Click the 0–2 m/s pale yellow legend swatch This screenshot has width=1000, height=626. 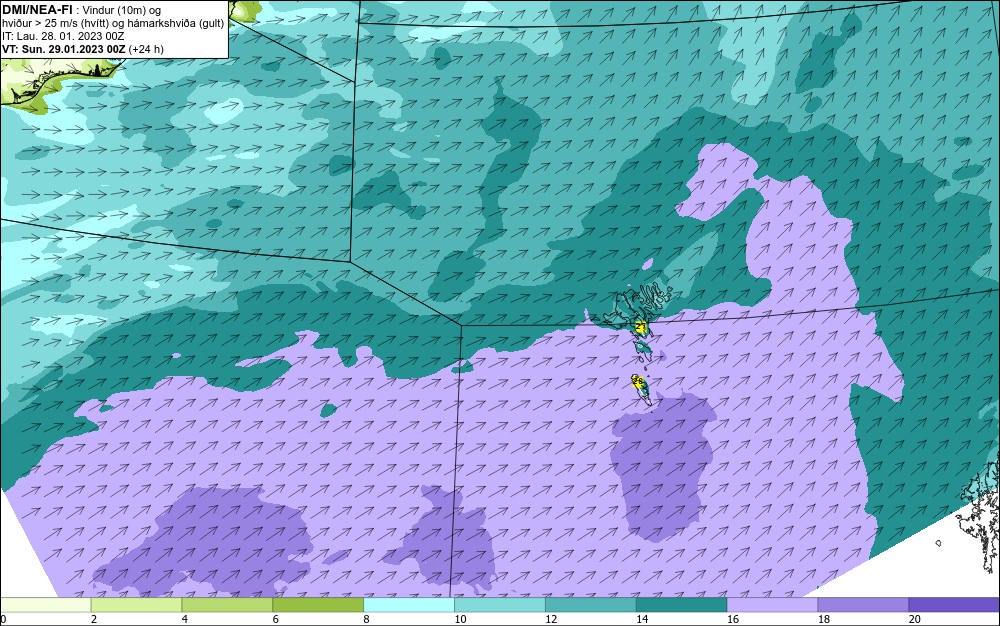pos(46,605)
